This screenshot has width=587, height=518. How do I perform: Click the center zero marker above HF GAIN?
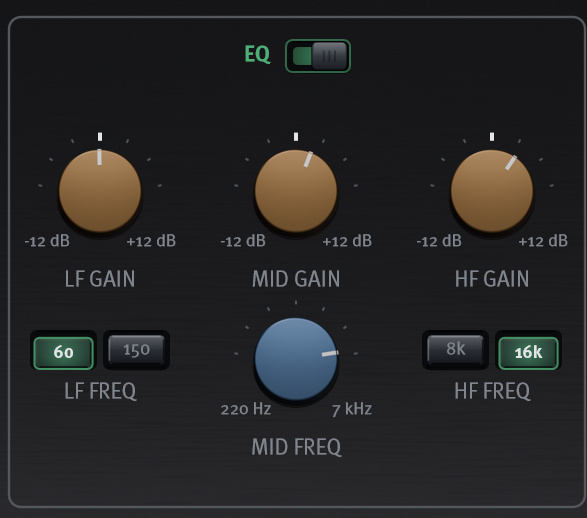pyautogui.click(x=492, y=137)
